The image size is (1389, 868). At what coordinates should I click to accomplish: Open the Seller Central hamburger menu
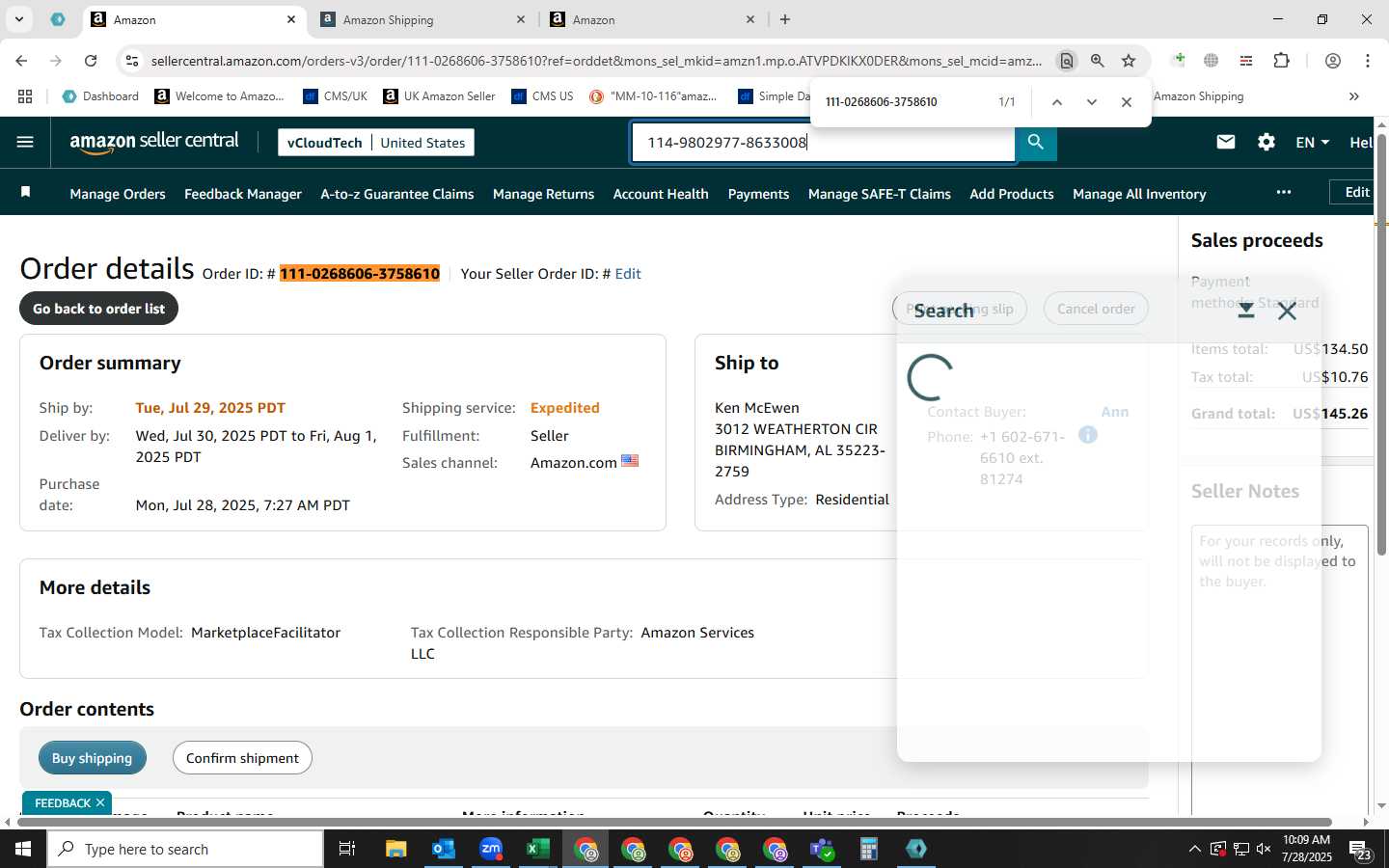[x=25, y=142]
